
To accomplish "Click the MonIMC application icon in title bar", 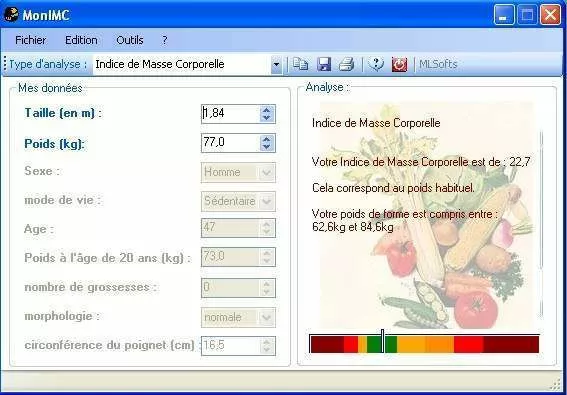I will point(11,14).
